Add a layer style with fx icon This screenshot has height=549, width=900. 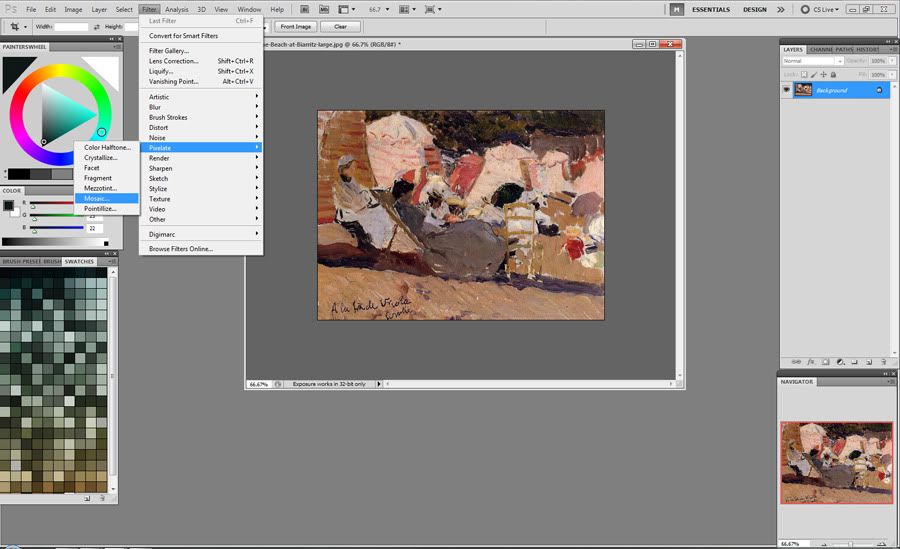tap(811, 362)
